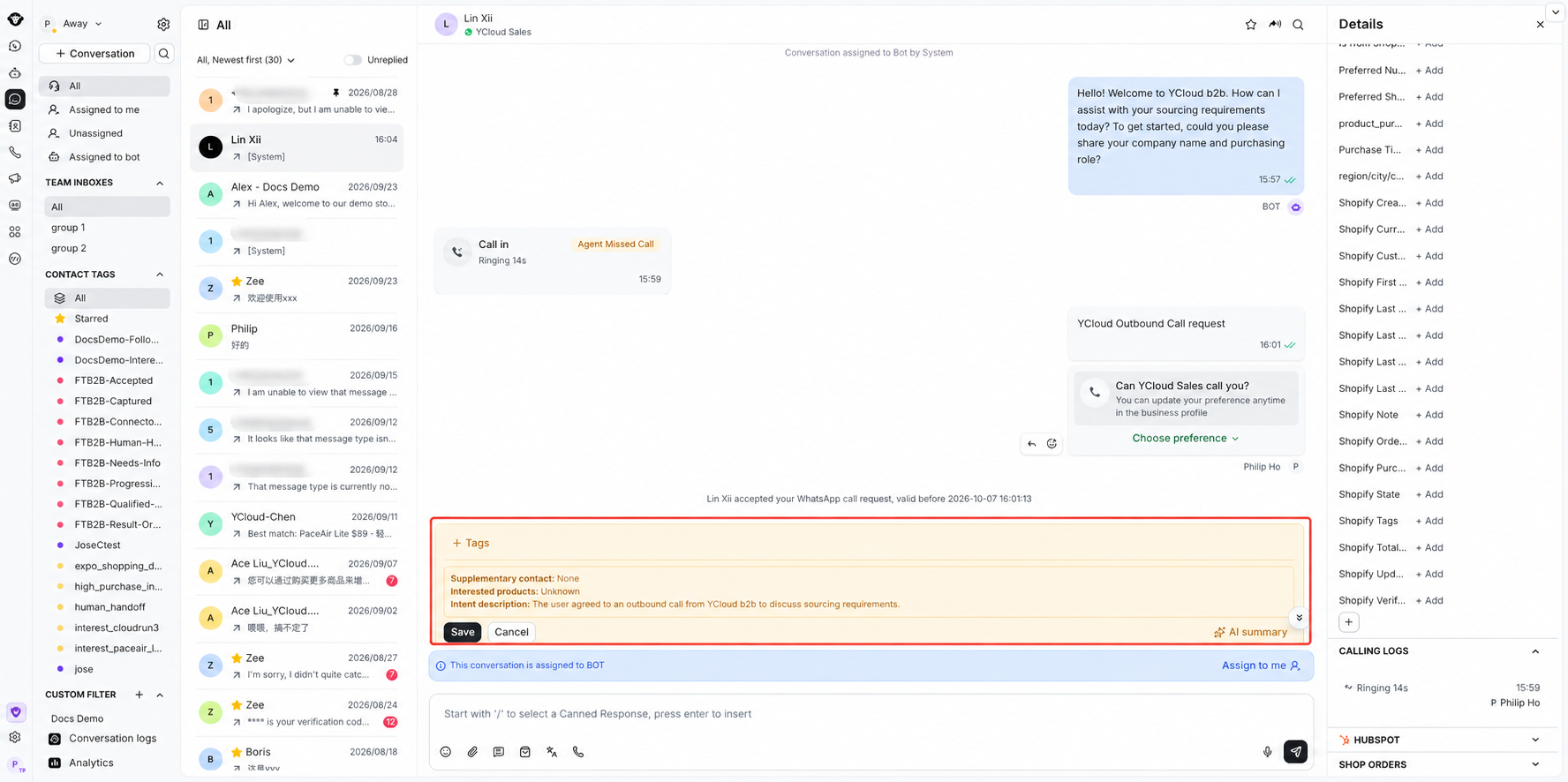This screenshot has height=782, width=1568.
Task: Click the plus button below Shopify Verif field
Action: [1348, 622]
